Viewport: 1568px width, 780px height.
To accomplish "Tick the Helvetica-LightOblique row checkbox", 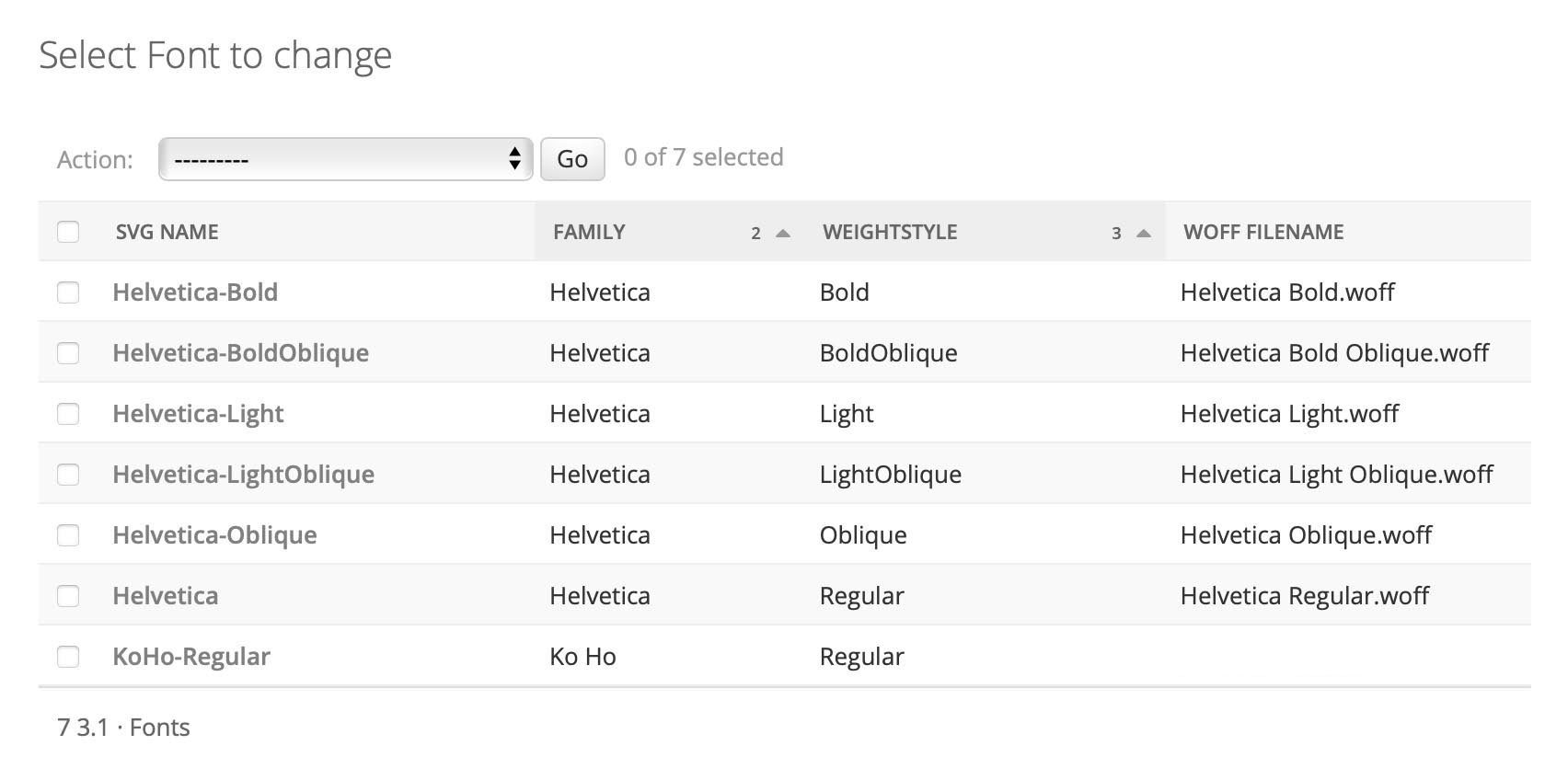I will 68,475.
